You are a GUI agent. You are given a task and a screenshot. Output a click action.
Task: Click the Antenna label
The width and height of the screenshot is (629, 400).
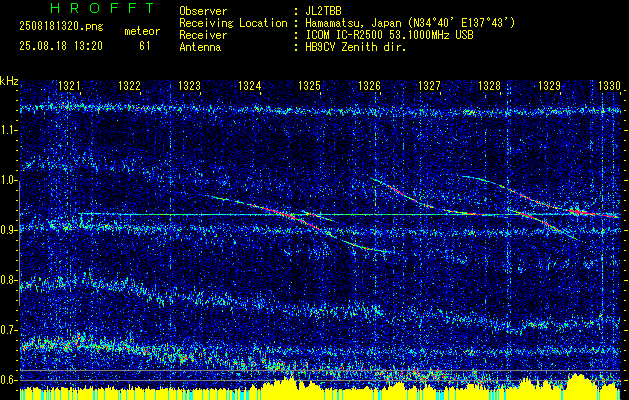200,47
